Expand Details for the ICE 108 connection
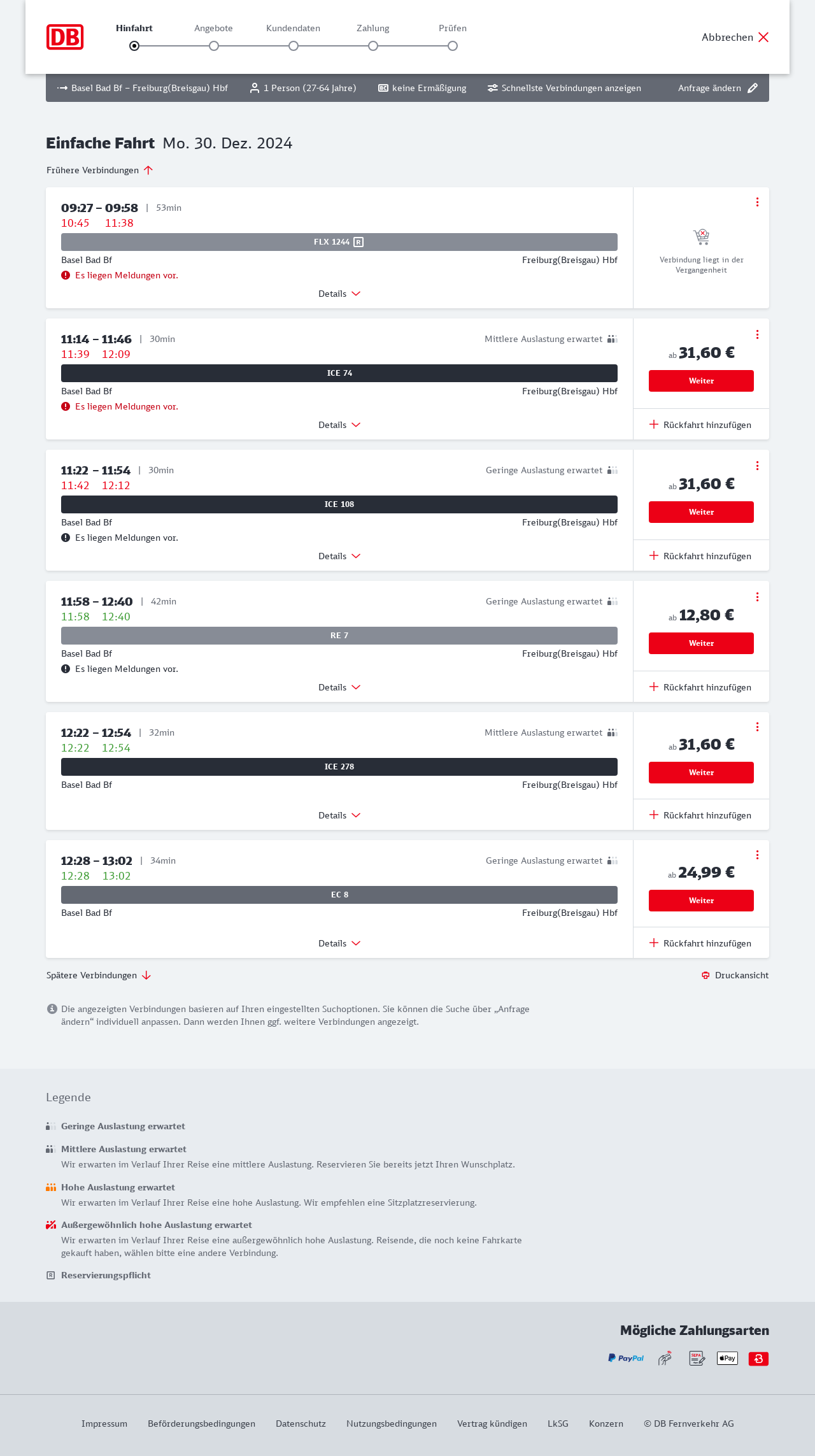This screenshot has width=815, height=1456. (339, 556)
